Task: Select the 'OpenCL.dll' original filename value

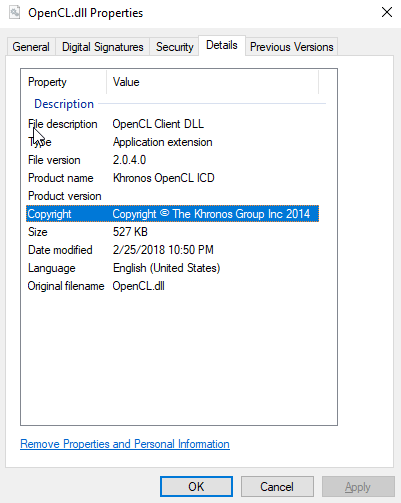Action: (x=138, y=286)
